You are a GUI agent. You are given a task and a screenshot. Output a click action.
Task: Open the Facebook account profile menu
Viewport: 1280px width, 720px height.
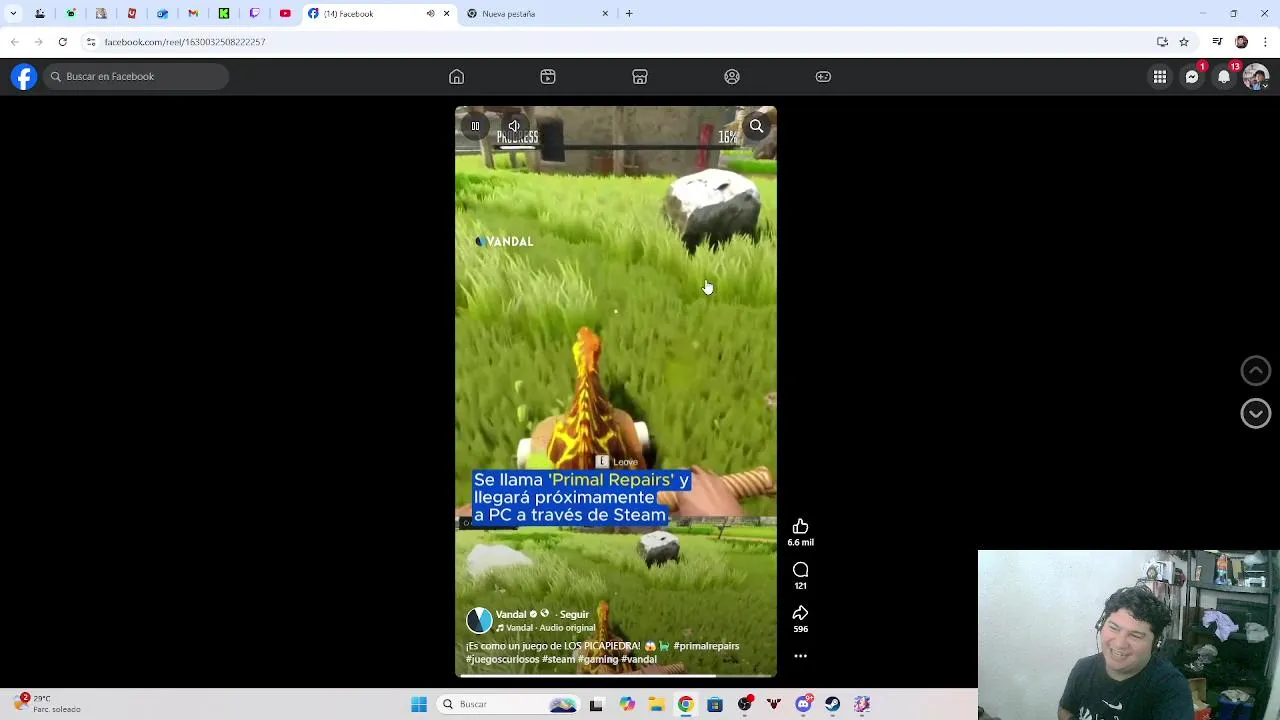point(1256,77)
